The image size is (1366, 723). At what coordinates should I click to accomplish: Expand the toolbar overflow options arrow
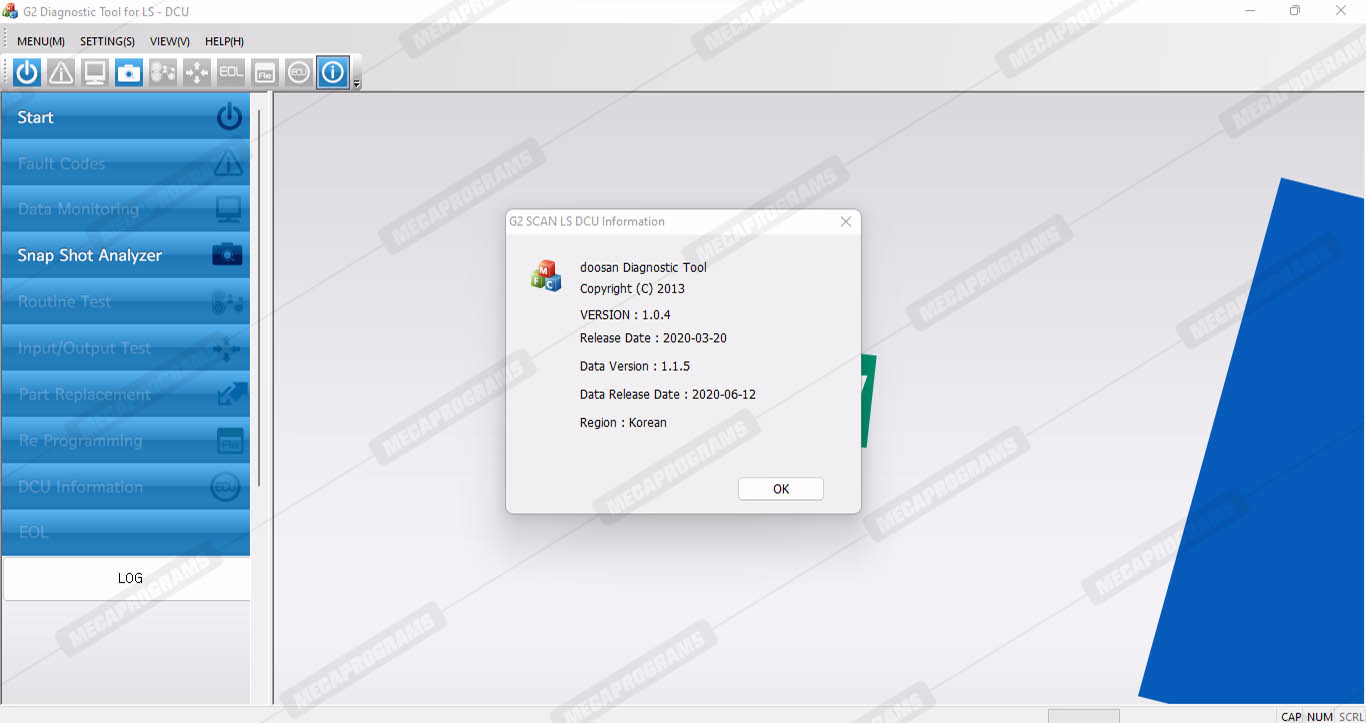pos(357,84)
